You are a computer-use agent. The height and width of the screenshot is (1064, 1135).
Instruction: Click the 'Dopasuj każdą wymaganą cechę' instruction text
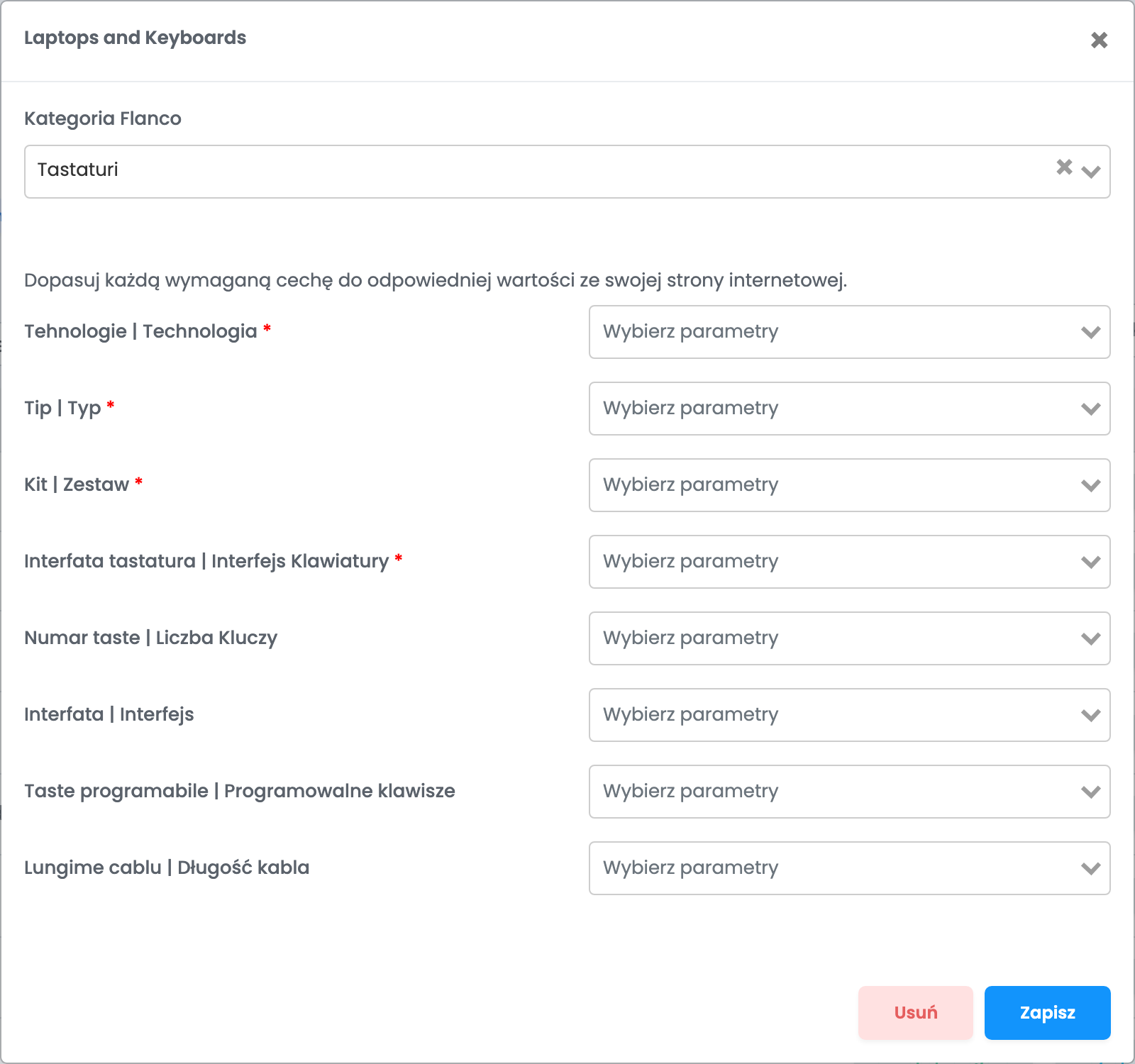pyautogui.click(x=436, y=280)
